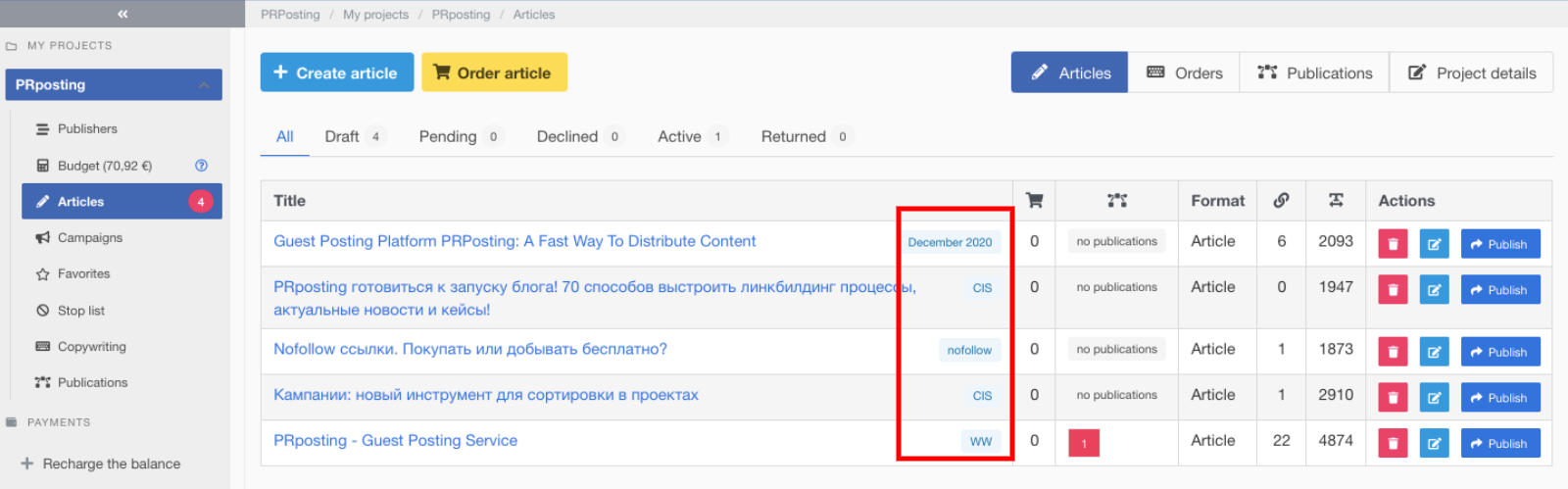Publish the Nofollow ссылки article
Viewport: 1568px width, 489px height.
coord(1500,352)
